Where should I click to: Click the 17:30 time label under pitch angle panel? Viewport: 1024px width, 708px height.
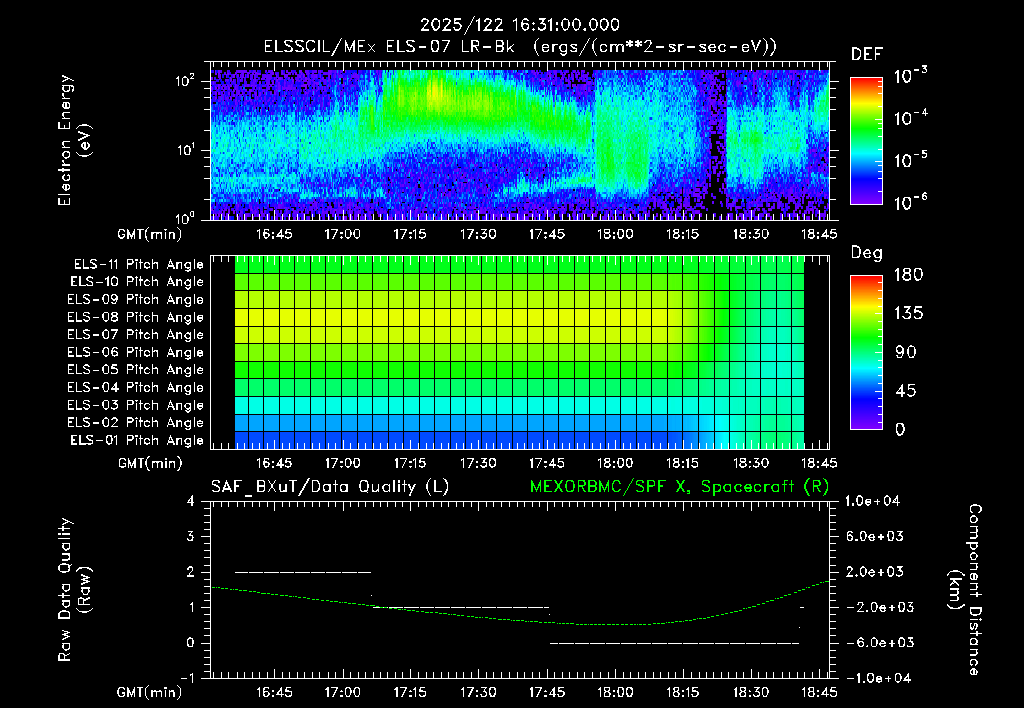pyautogui.click(x=478, y=463)
